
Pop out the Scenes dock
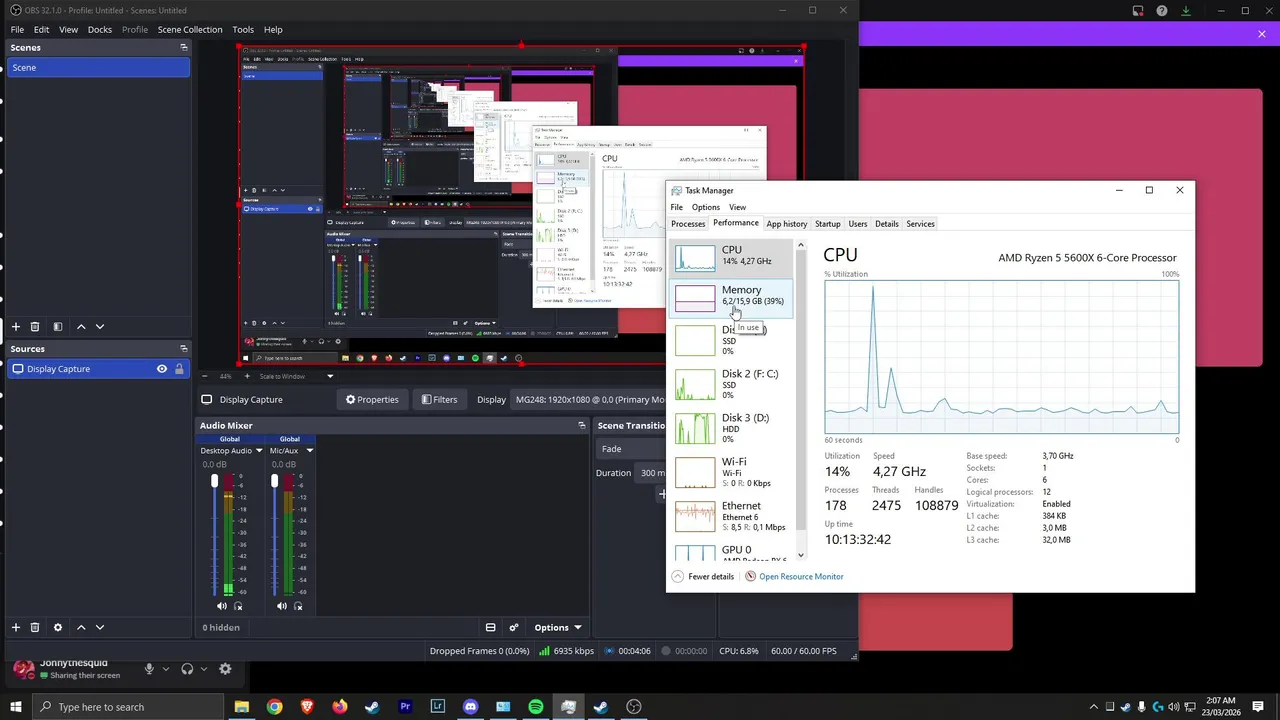pos(183,48)
